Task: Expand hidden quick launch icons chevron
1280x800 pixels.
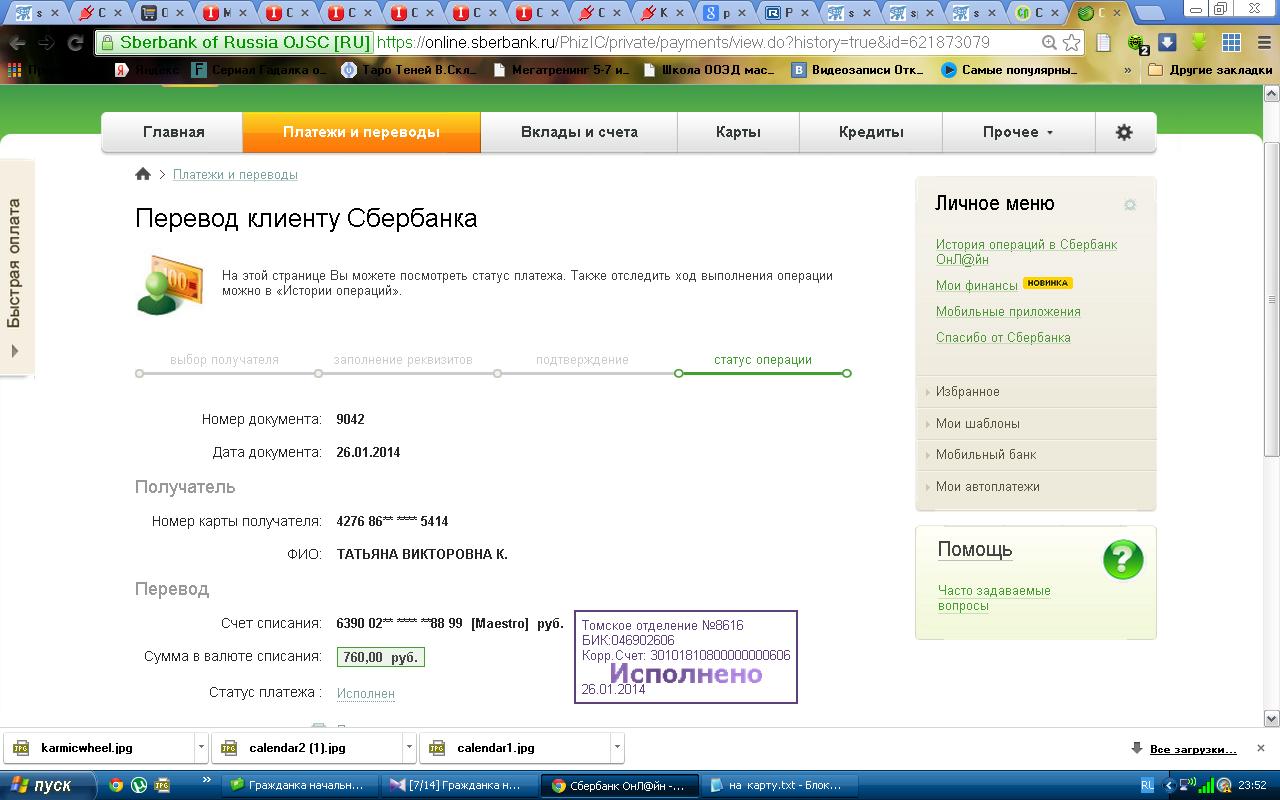Action: [x=207, y=780]
